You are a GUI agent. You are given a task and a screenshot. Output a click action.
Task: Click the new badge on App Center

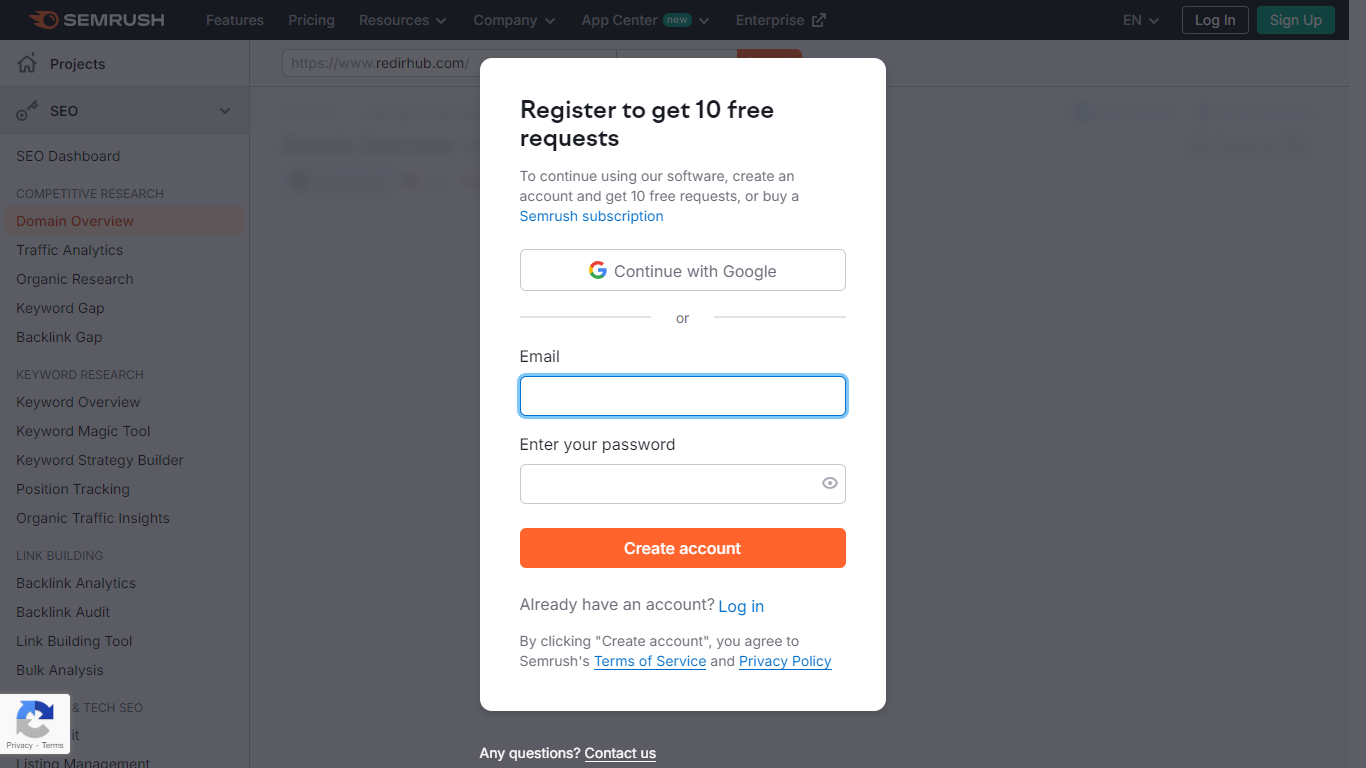pos(677,20)
